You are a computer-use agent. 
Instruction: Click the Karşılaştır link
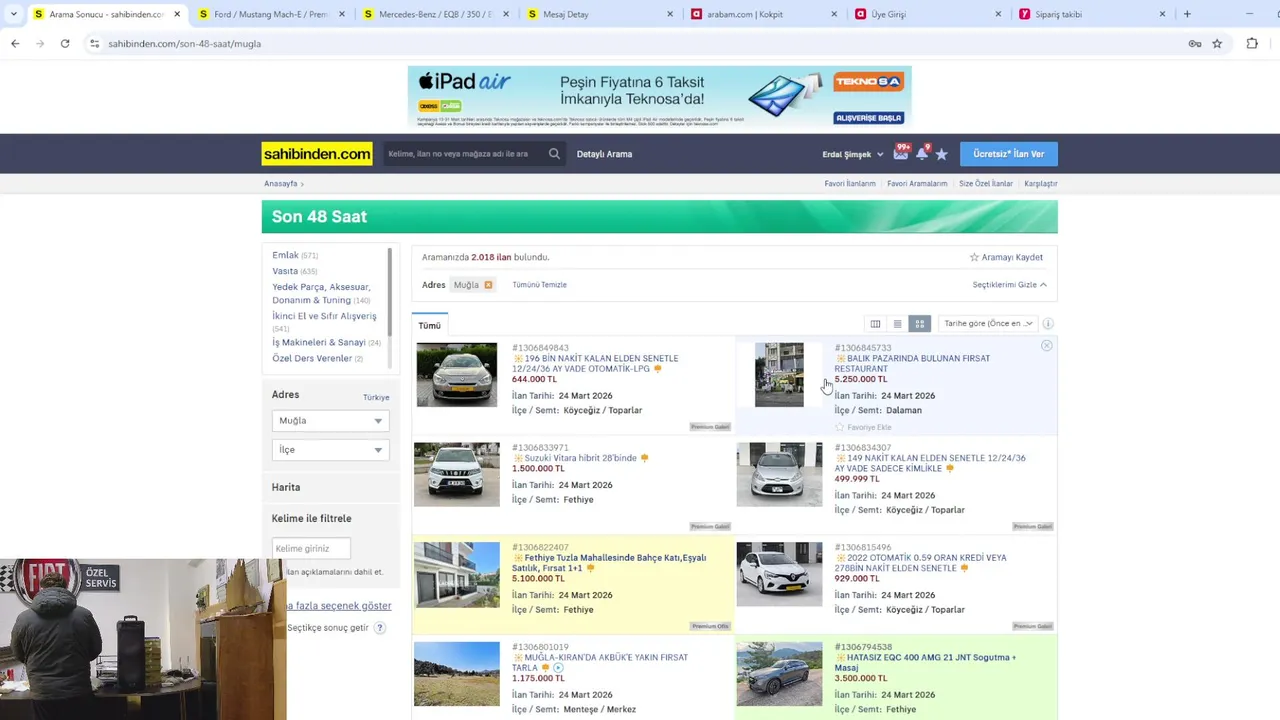(1041, 184)
